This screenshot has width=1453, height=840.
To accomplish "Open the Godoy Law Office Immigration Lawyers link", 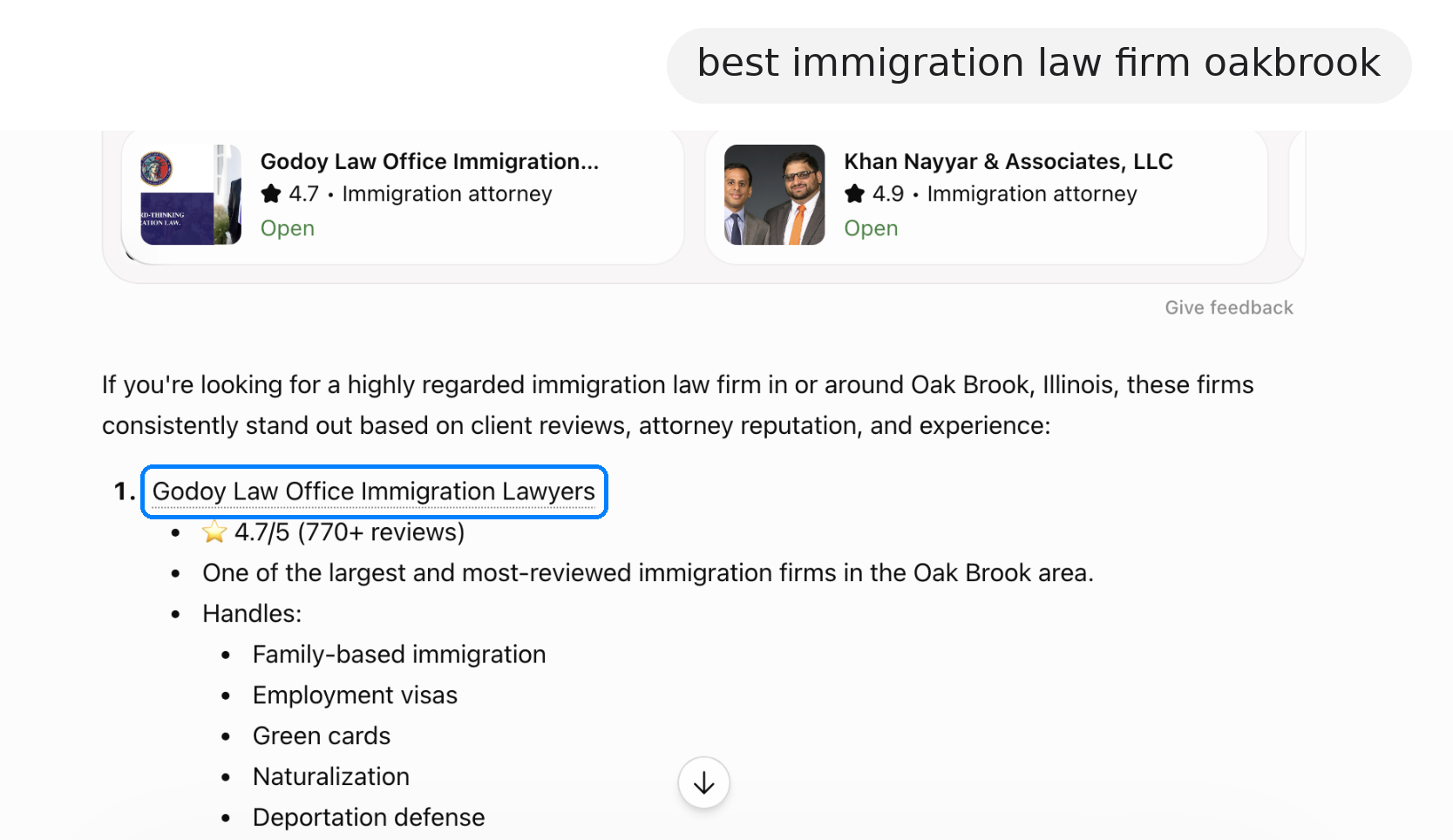I will 374,491.
